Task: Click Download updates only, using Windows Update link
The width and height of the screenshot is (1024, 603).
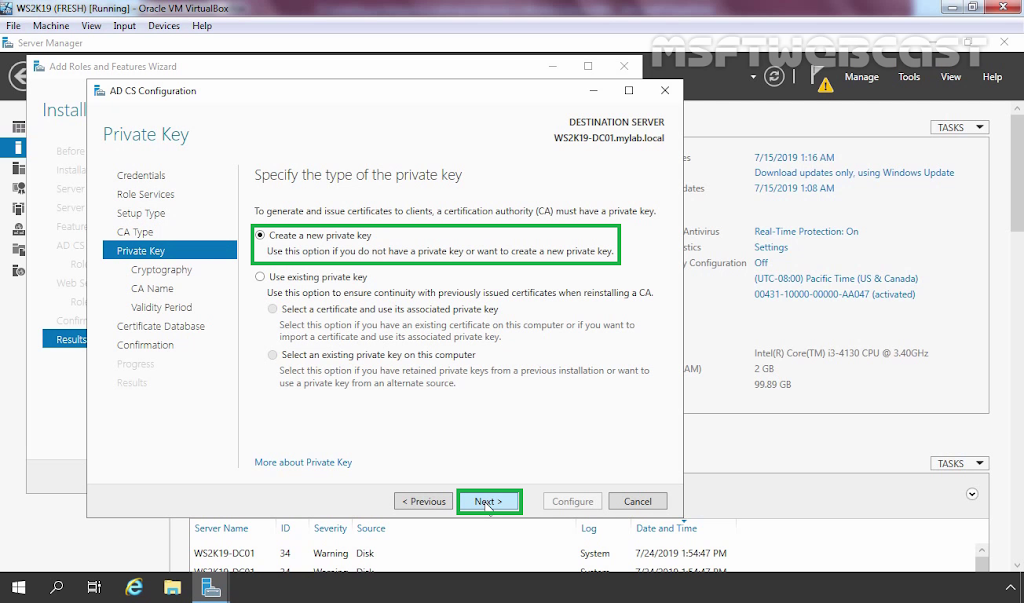Action: tap(854, 172)
